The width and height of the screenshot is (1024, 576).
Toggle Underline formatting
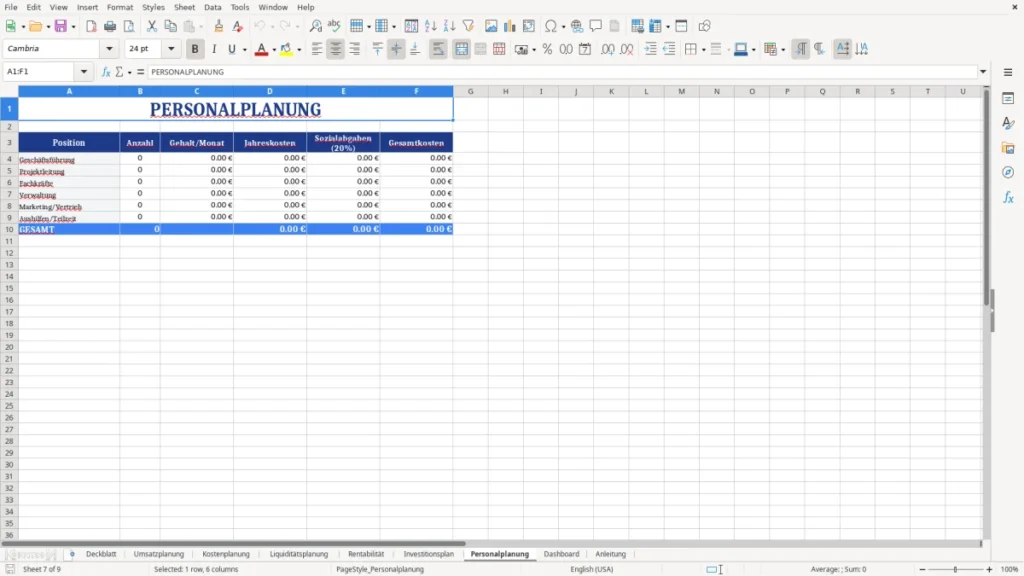click(x=231, y=49)
